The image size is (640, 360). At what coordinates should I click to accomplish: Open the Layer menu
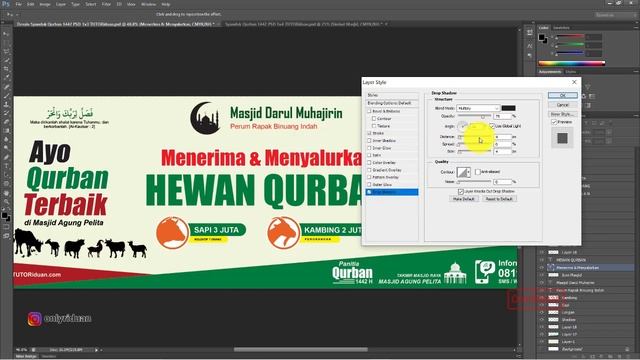point(60,4)
